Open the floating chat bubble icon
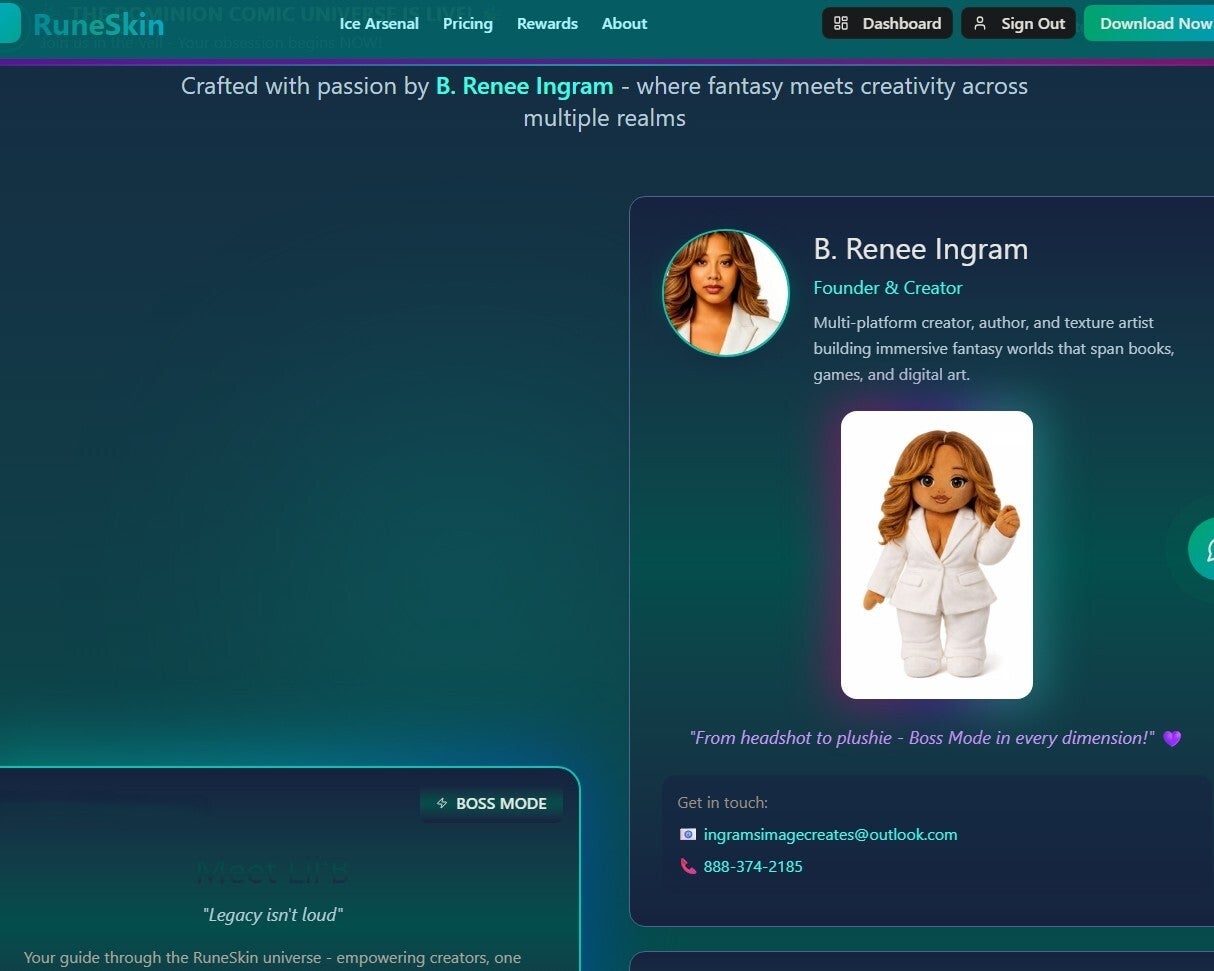 (x=1203, y=549)
